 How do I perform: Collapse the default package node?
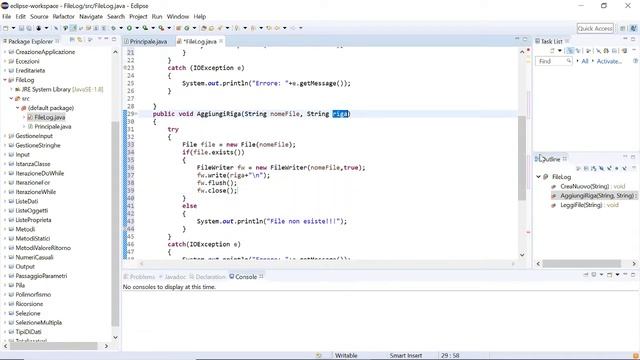[18, 108]
